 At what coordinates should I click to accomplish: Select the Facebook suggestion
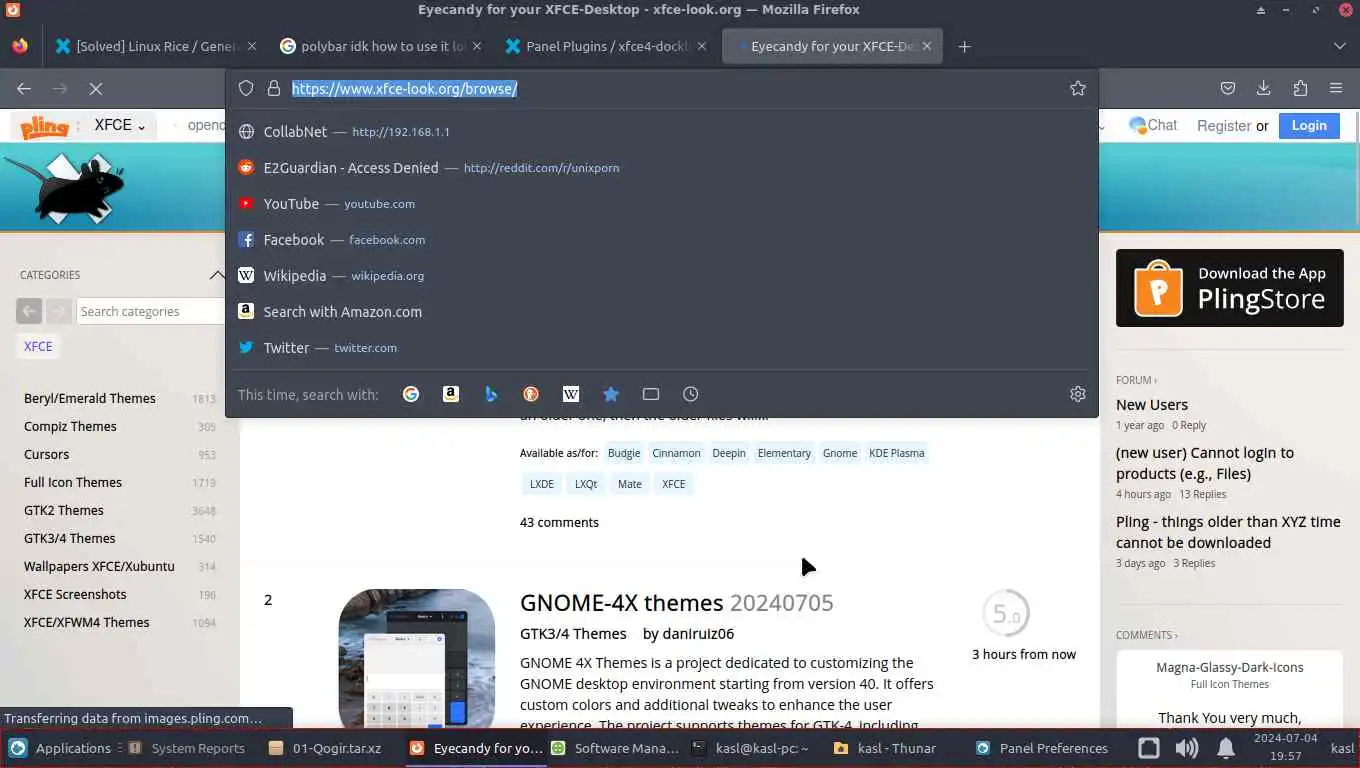click(x=660, y=240)
